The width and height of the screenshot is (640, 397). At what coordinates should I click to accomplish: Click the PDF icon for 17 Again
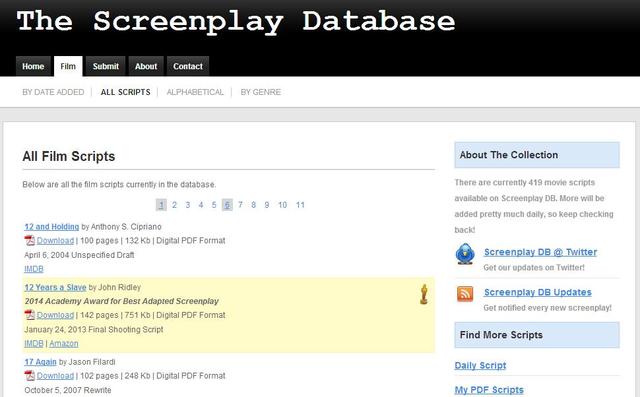click(x=29, y=376)
